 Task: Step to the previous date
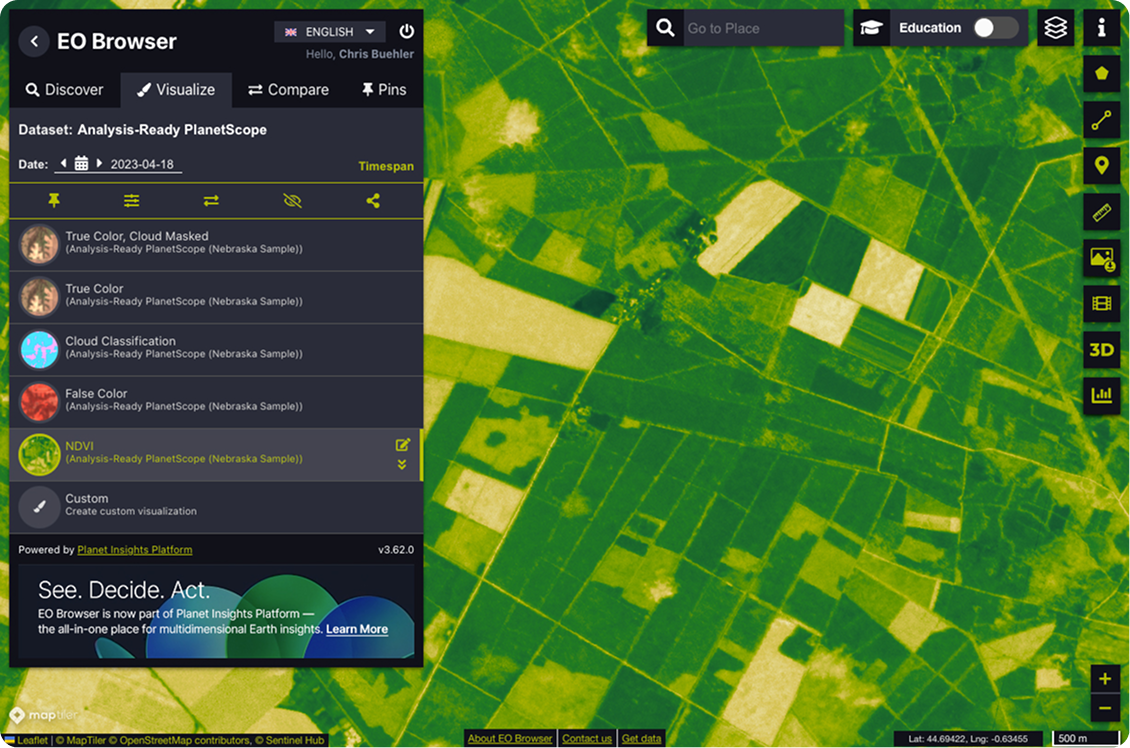tap(63, 164)
